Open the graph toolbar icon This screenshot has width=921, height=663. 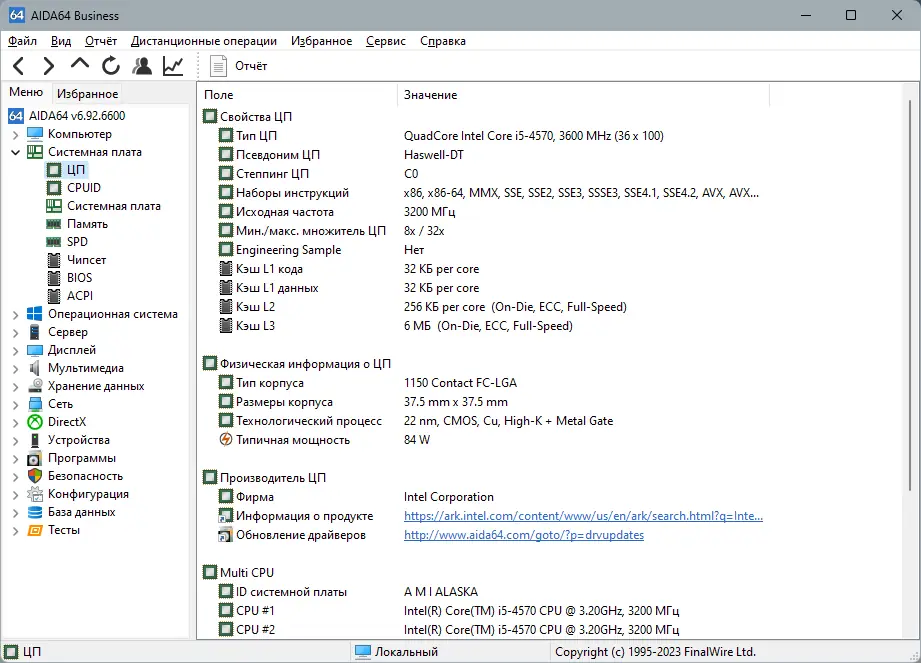pos(171,64)
